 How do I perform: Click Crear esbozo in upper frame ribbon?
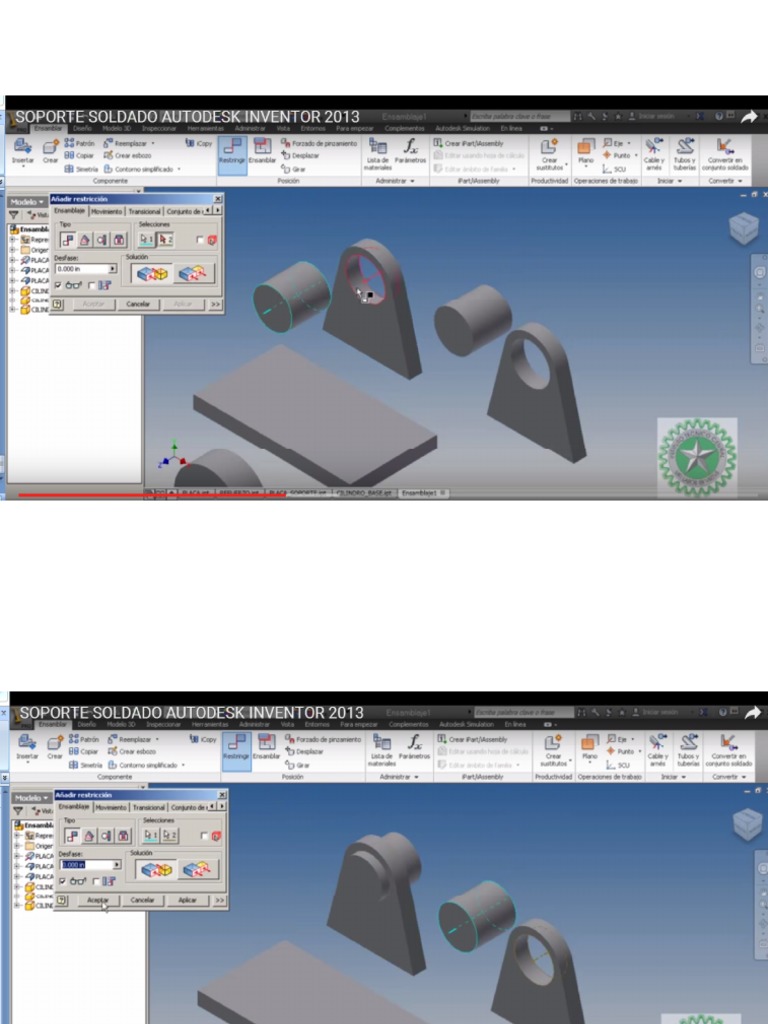click(127, 155)
